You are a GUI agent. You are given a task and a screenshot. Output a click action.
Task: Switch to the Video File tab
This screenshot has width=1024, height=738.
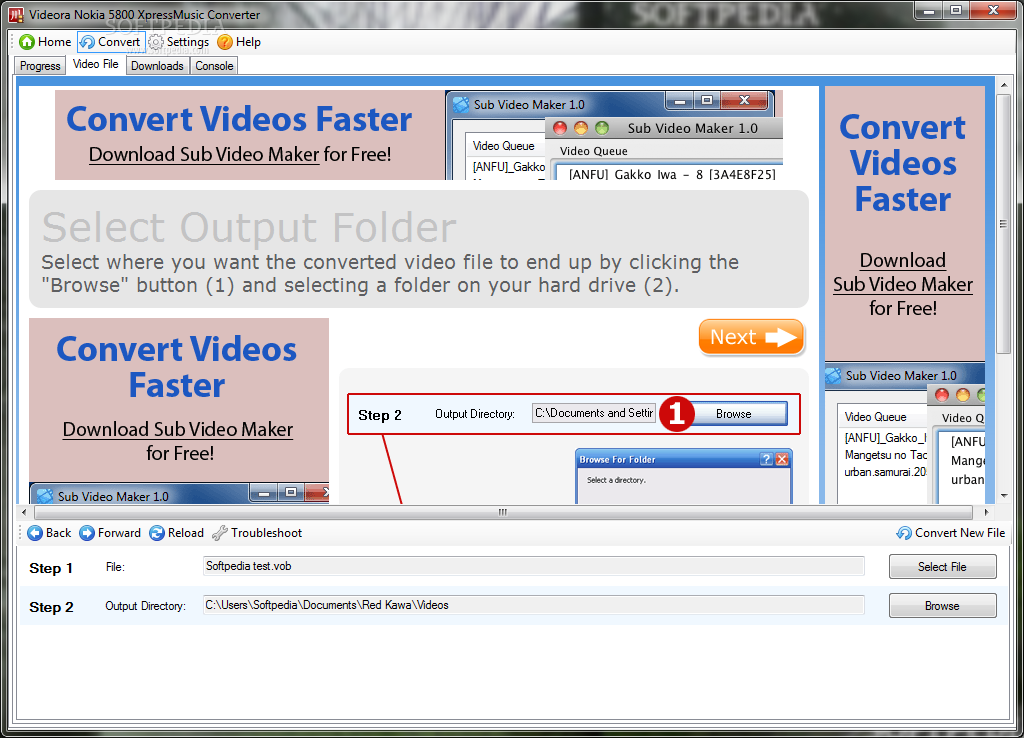tap(95, 64)
